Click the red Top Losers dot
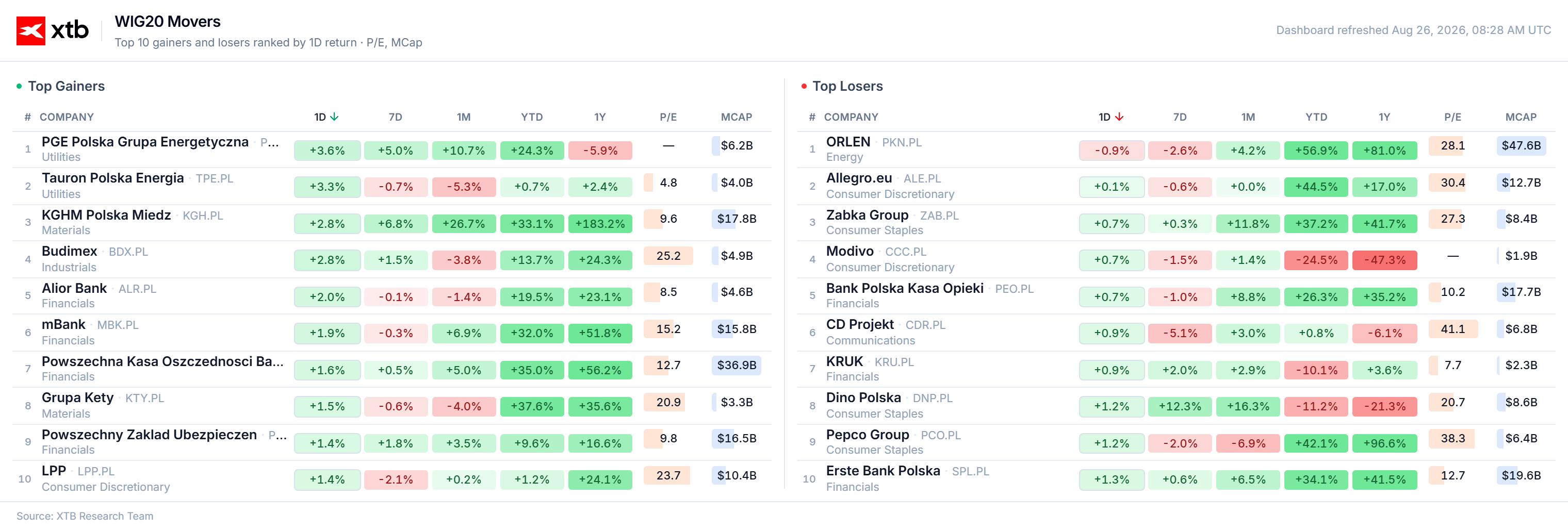 (x=804, y=86)
